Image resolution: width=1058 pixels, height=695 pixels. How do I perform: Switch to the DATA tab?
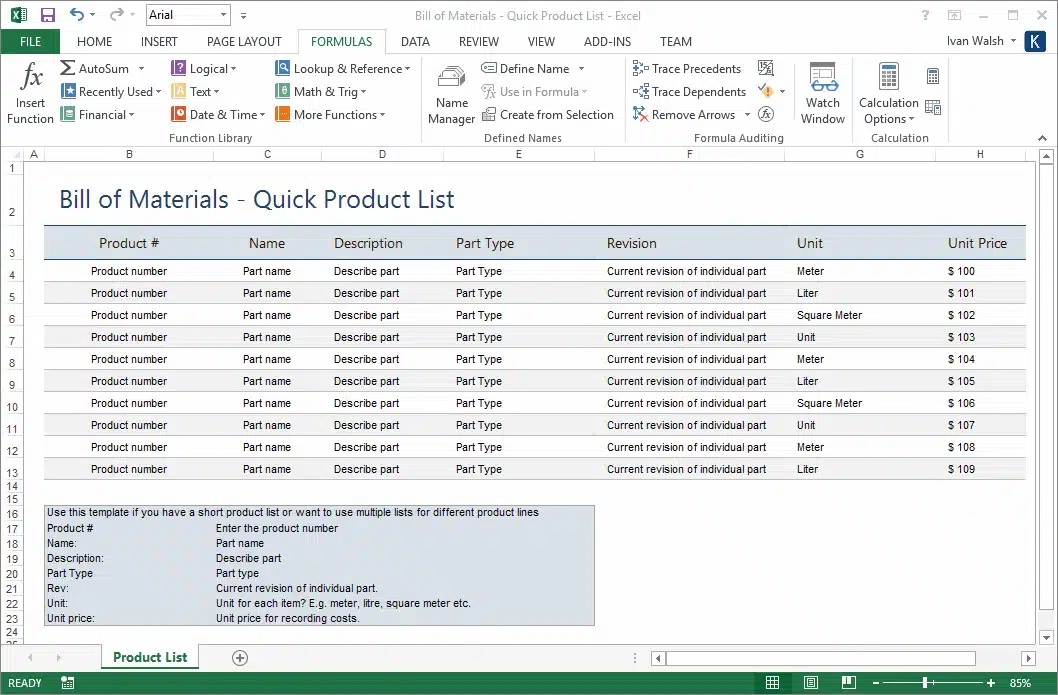point(416,41)
